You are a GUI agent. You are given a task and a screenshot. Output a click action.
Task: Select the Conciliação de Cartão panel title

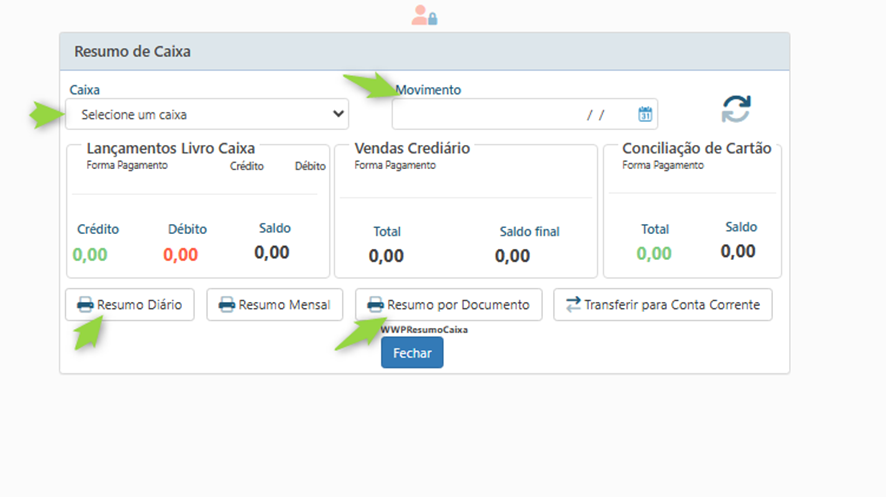[696, 148]
